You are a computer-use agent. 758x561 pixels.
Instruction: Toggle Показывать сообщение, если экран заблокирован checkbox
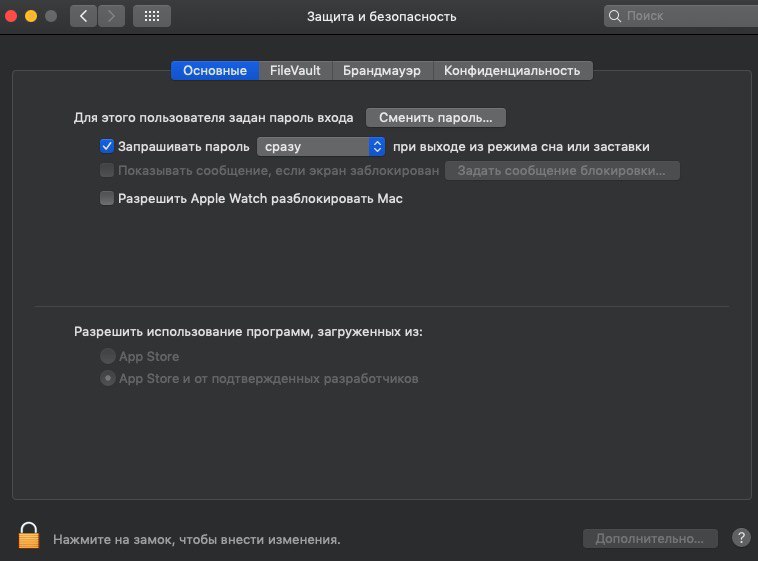point(107,170)
